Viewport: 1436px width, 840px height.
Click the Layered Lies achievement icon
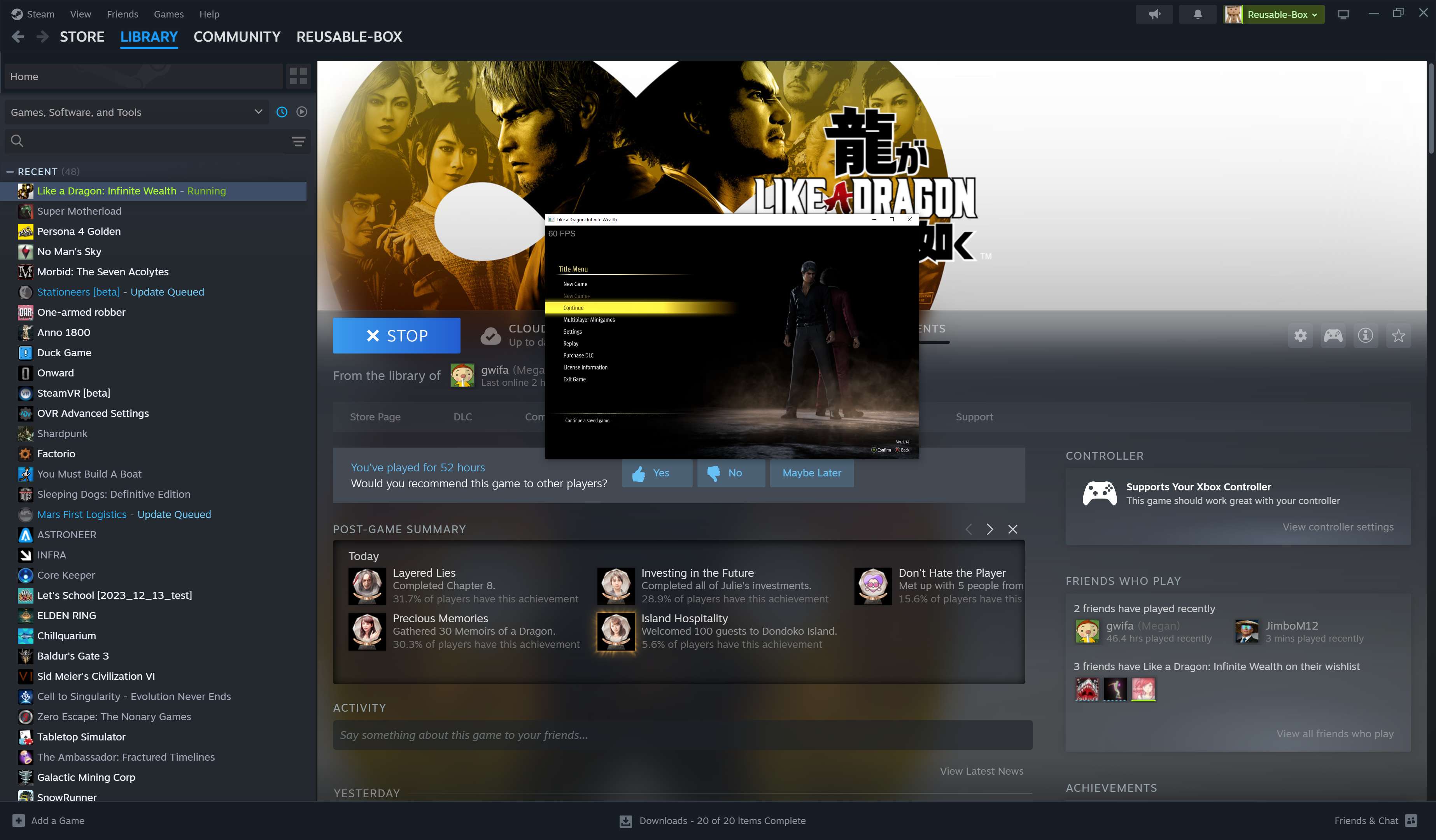pyautogui.click(x=367, y=586)
